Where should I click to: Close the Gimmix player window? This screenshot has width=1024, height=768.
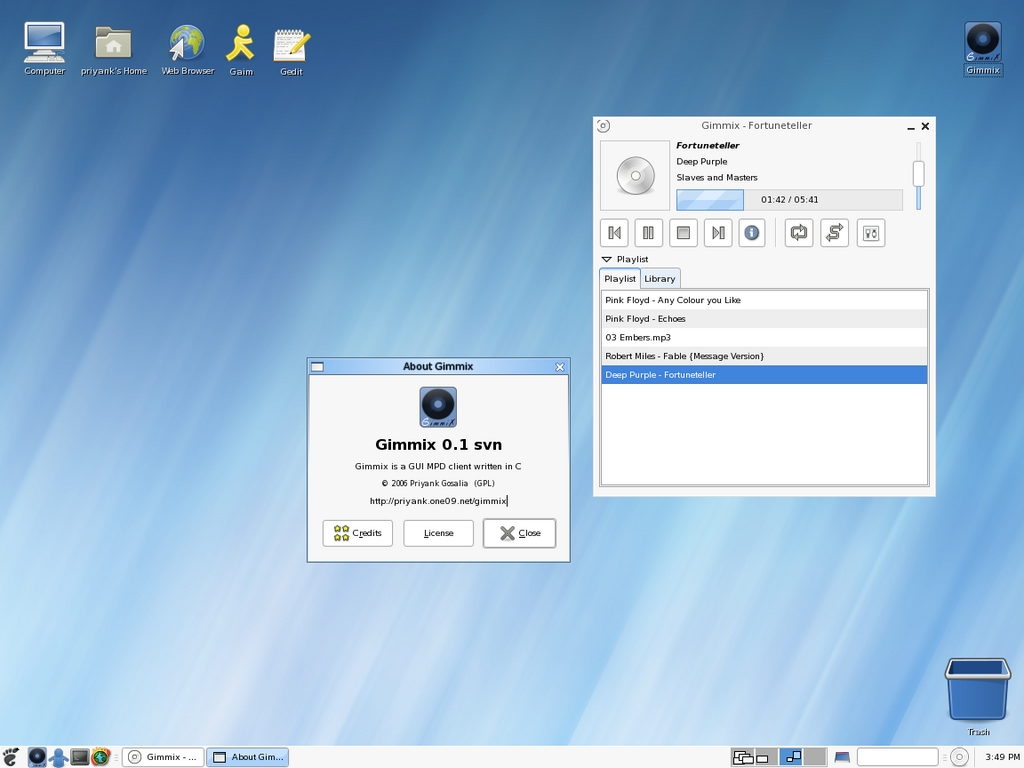point(925,126)
